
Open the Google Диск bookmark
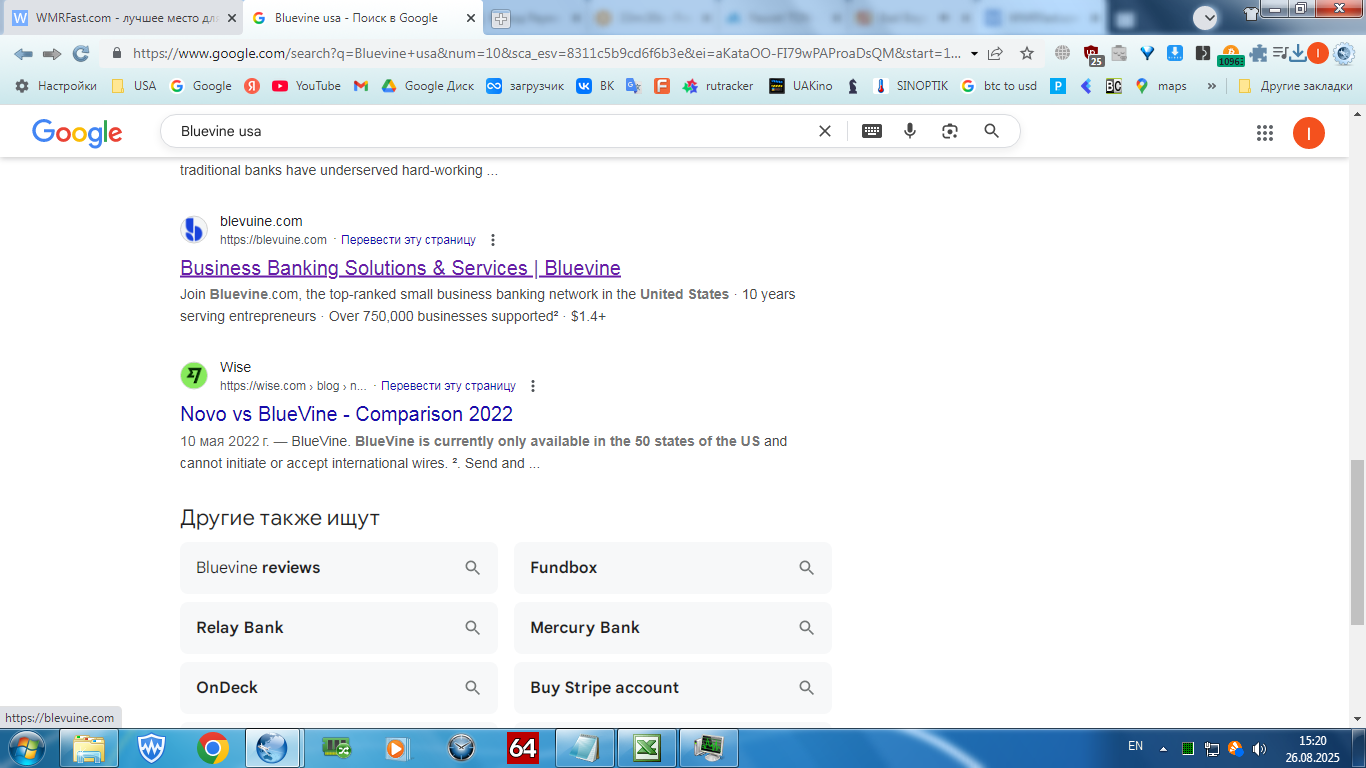[x=428, y=86]
